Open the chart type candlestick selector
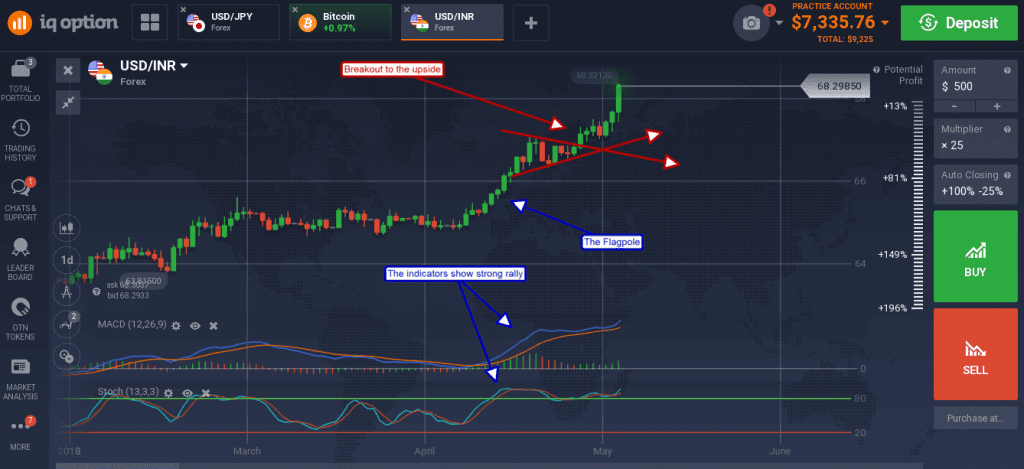1024x469 pixels. [67, 228]
